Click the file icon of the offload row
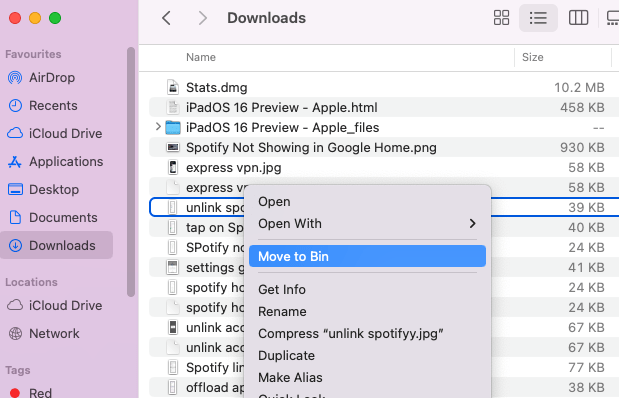The height and width of the screenshot is (398, 619). point(173,387)
